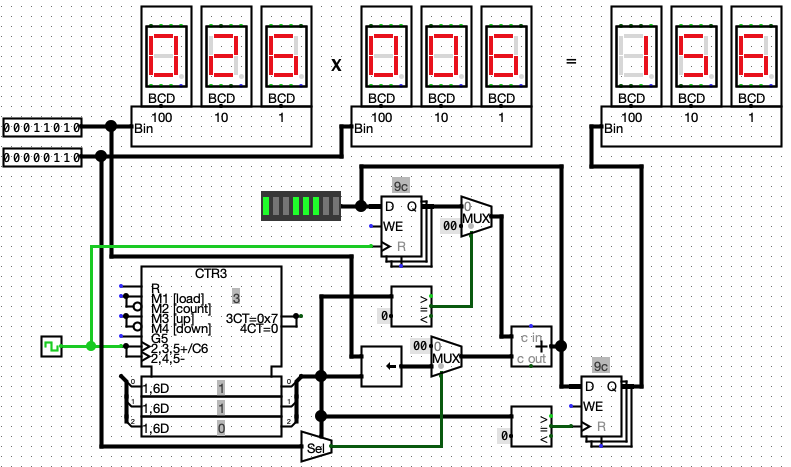Screen dimensions: 791x467
Task: Select the CTR3 counter block
Action: click(211, 321)
